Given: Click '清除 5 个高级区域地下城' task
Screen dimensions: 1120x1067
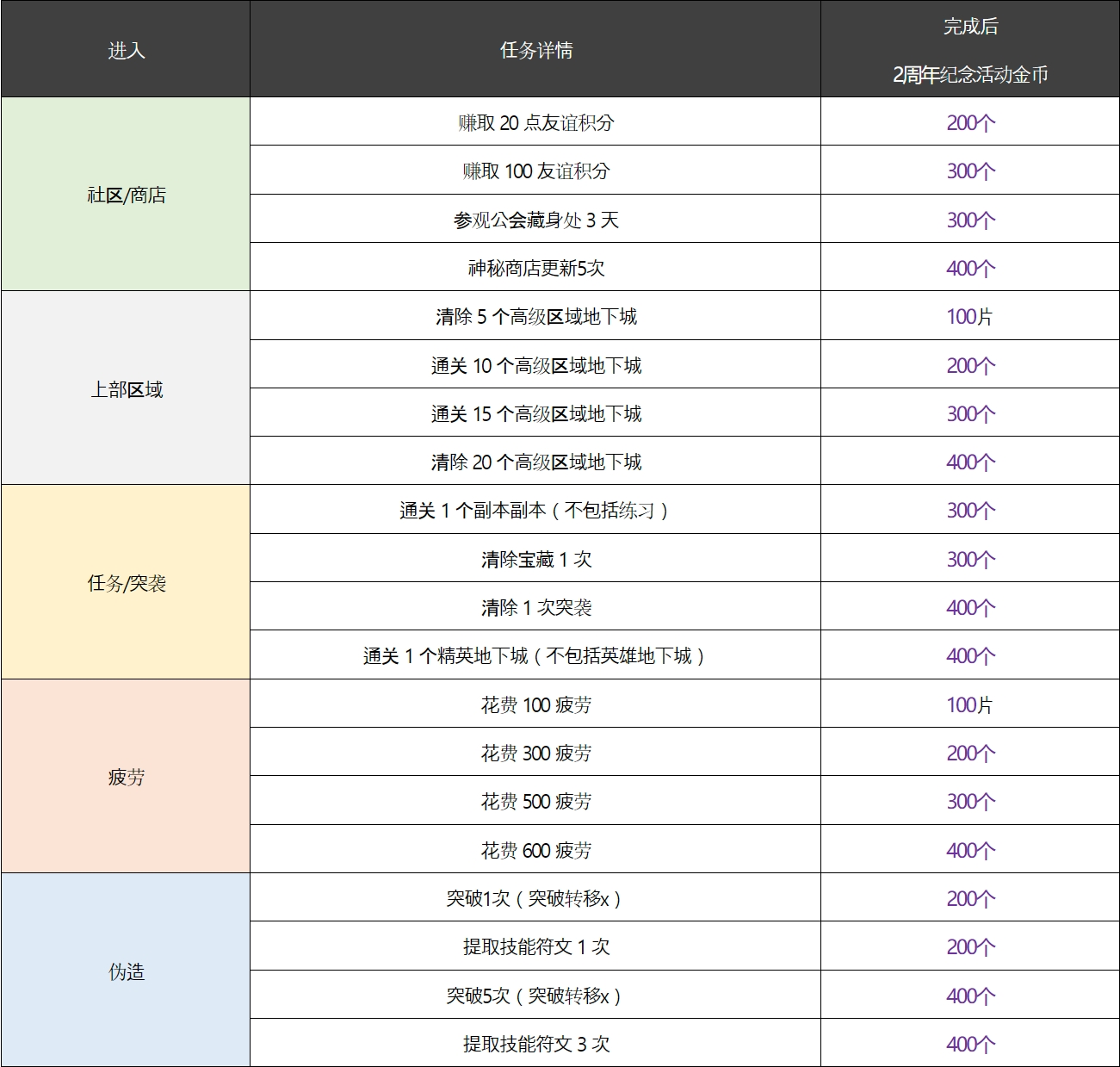Looking at the screenshot, I should pos(535,316).
